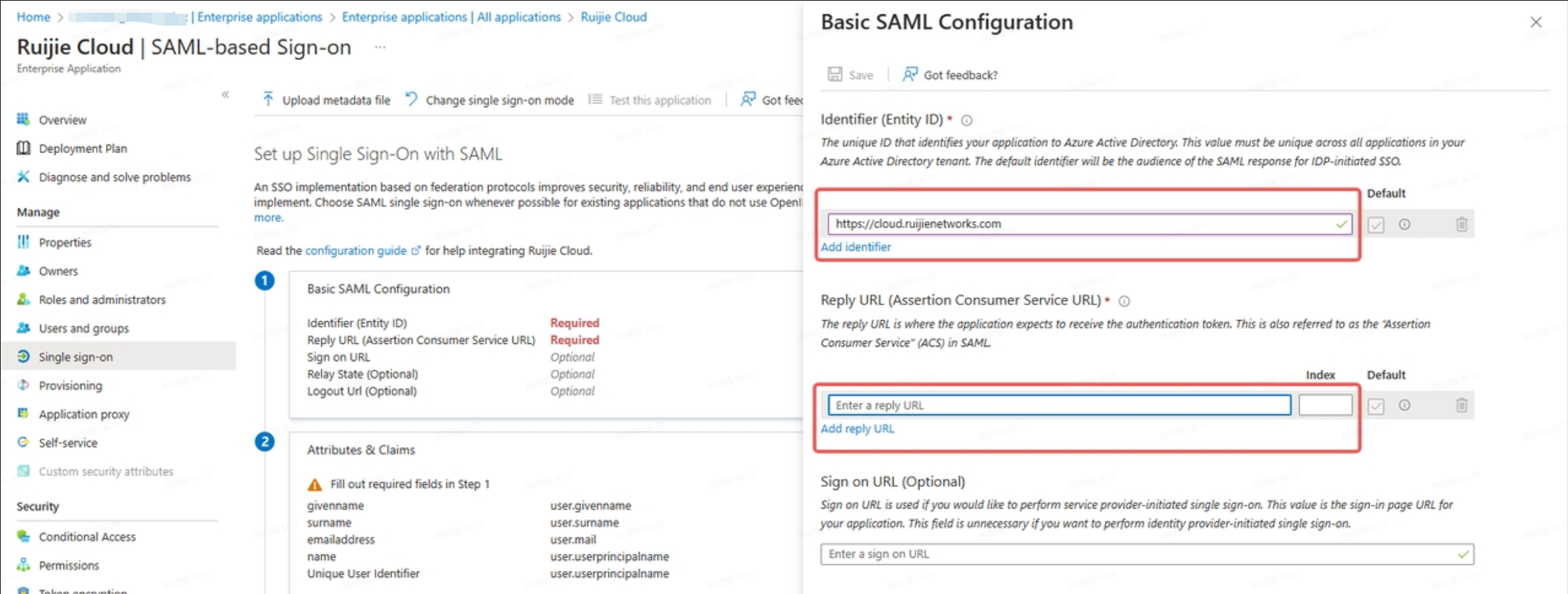Click the Upload metadata file arrow icon
Screen dimensions: 1568x594
[268, 99]
